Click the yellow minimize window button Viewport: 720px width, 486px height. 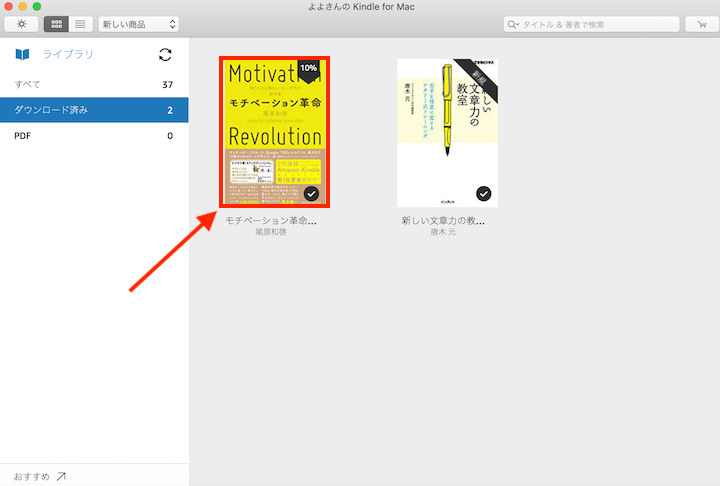click(x=22, y=6)
